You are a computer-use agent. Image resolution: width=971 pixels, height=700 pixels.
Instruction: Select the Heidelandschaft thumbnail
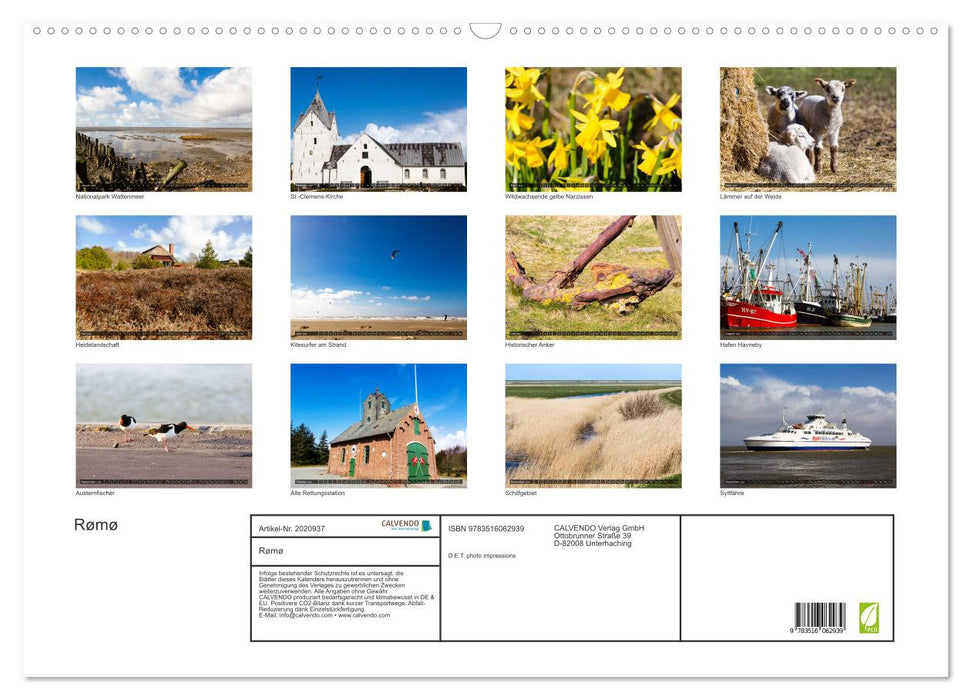pos(164,277)
